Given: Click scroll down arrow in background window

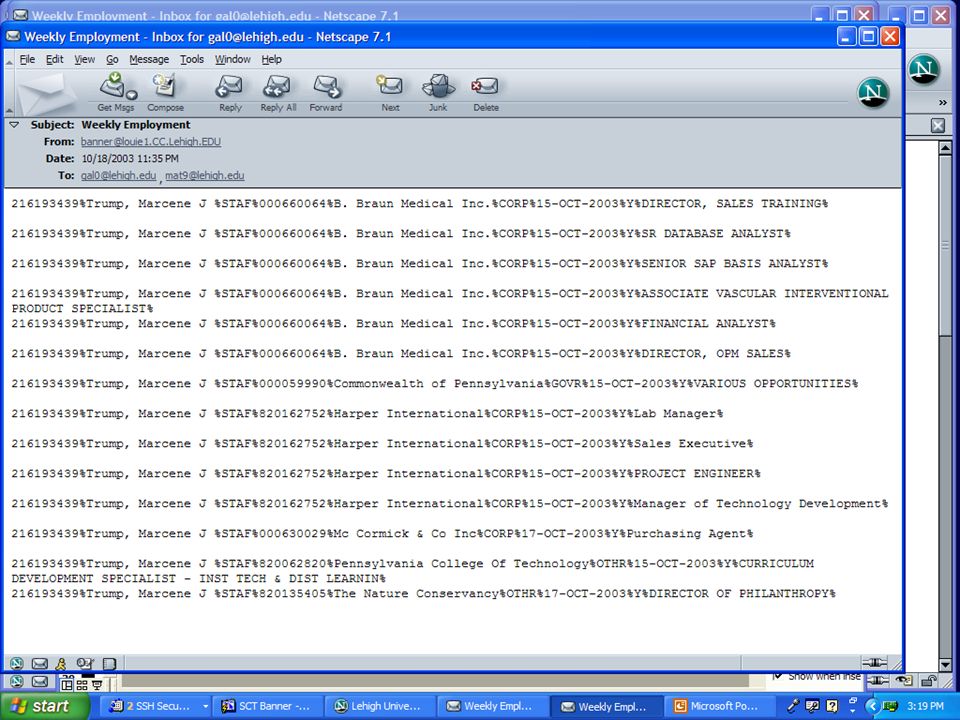Looking at the screenshot, I should [x=945, y=664].
